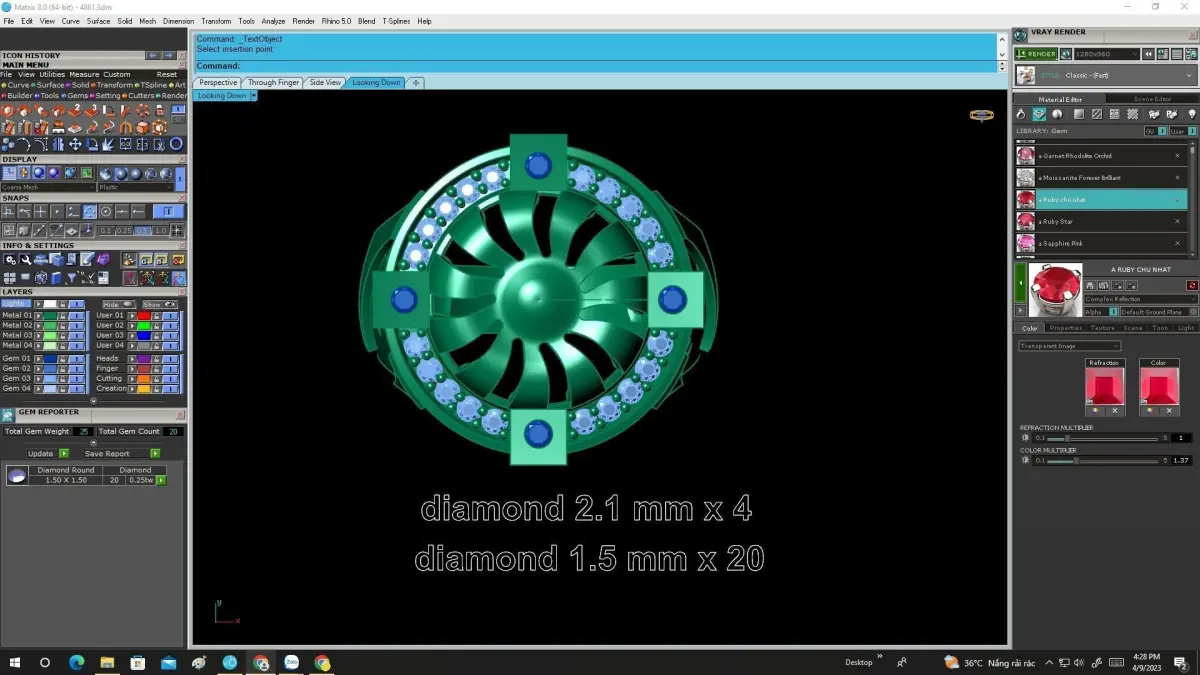Open the Complex Reflection dropdown
The width and height of the screenshot is (1200, 675).
point(1141,299)
